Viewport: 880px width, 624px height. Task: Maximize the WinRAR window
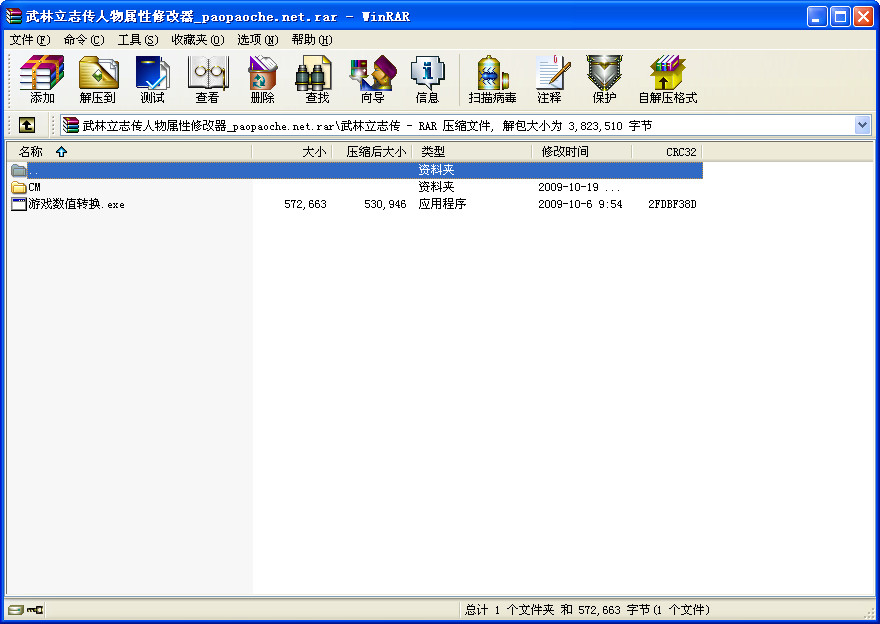point(840,16)
